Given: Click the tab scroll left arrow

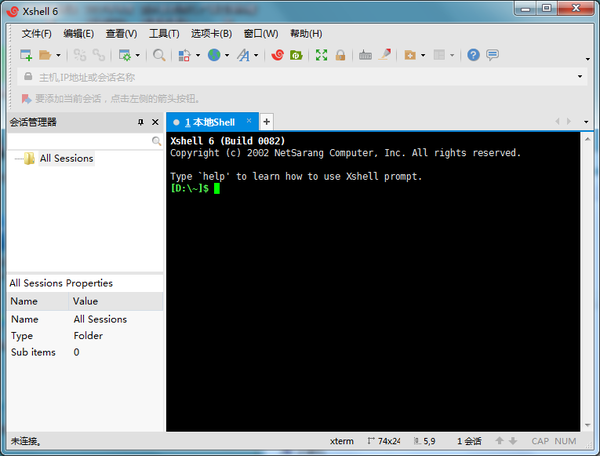Looking at the screenshot, I should click(558, 121).
